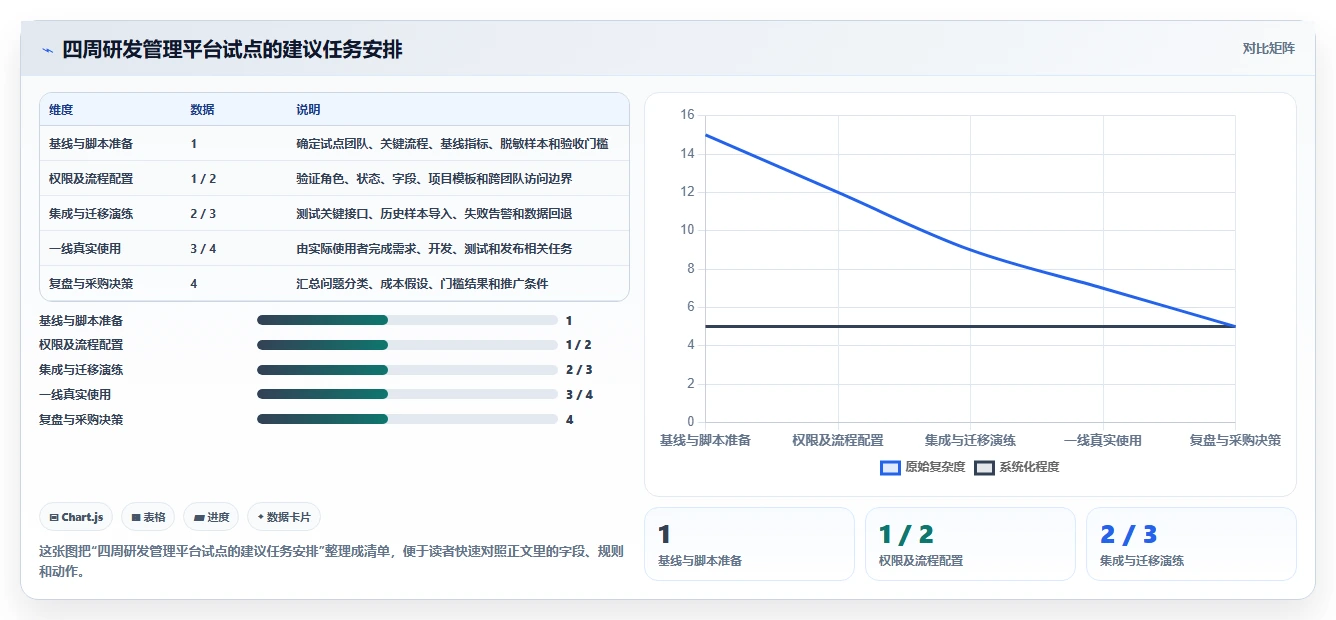Open the data card showing 1 / 2
Image resolution: width=1336 pixels, height=620 pixels.
970,544
